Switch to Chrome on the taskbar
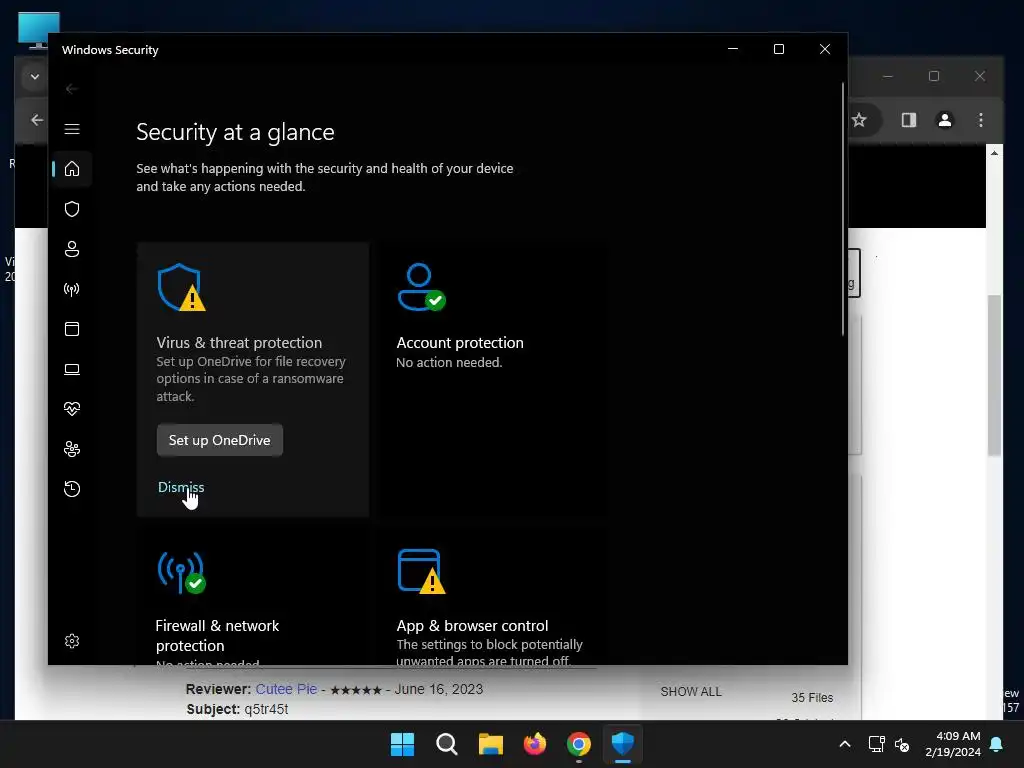Viewport: 1024px width, 768px height. click(579, 744)
